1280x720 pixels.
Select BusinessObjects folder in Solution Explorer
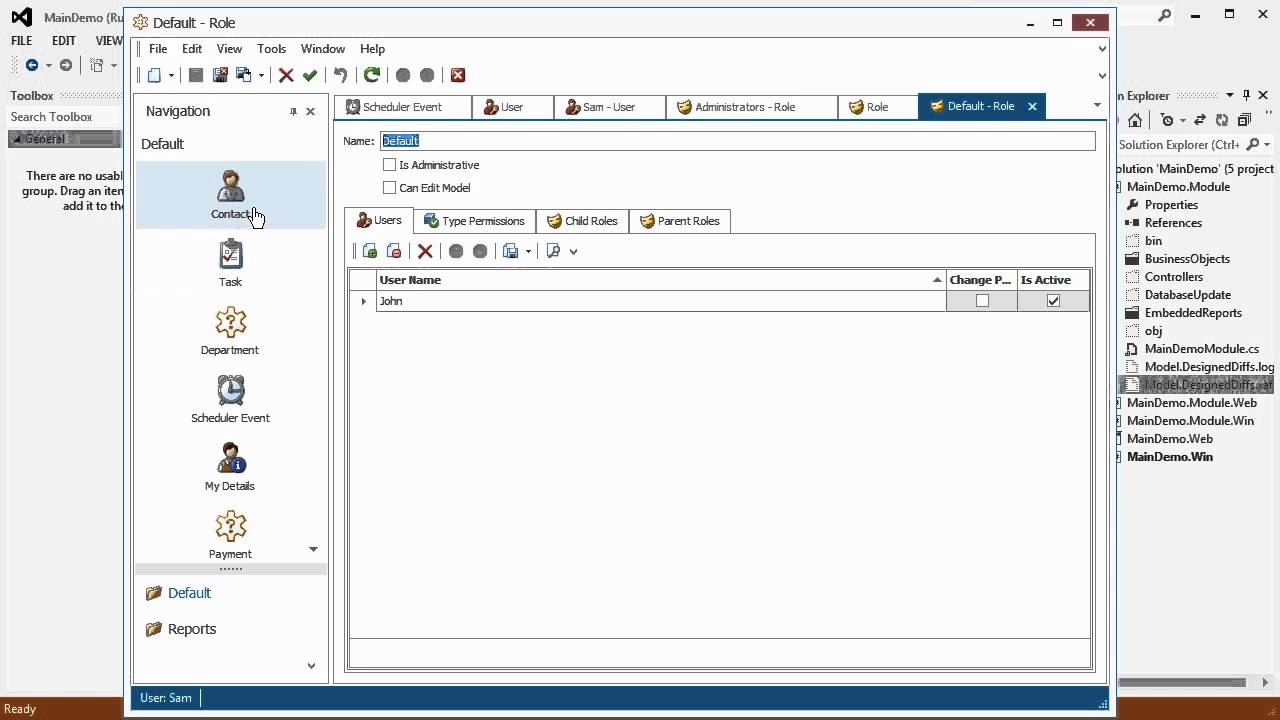(1187, 259)
